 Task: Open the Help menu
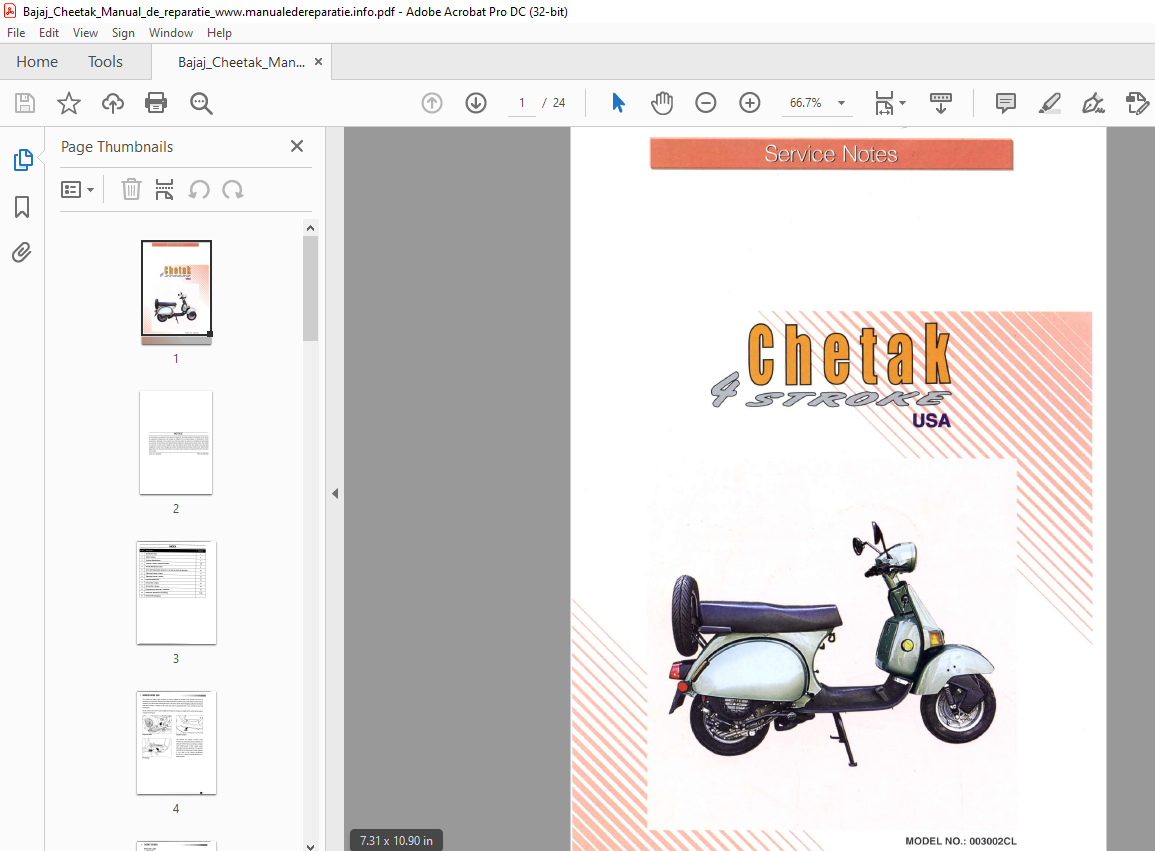point(219,32)
